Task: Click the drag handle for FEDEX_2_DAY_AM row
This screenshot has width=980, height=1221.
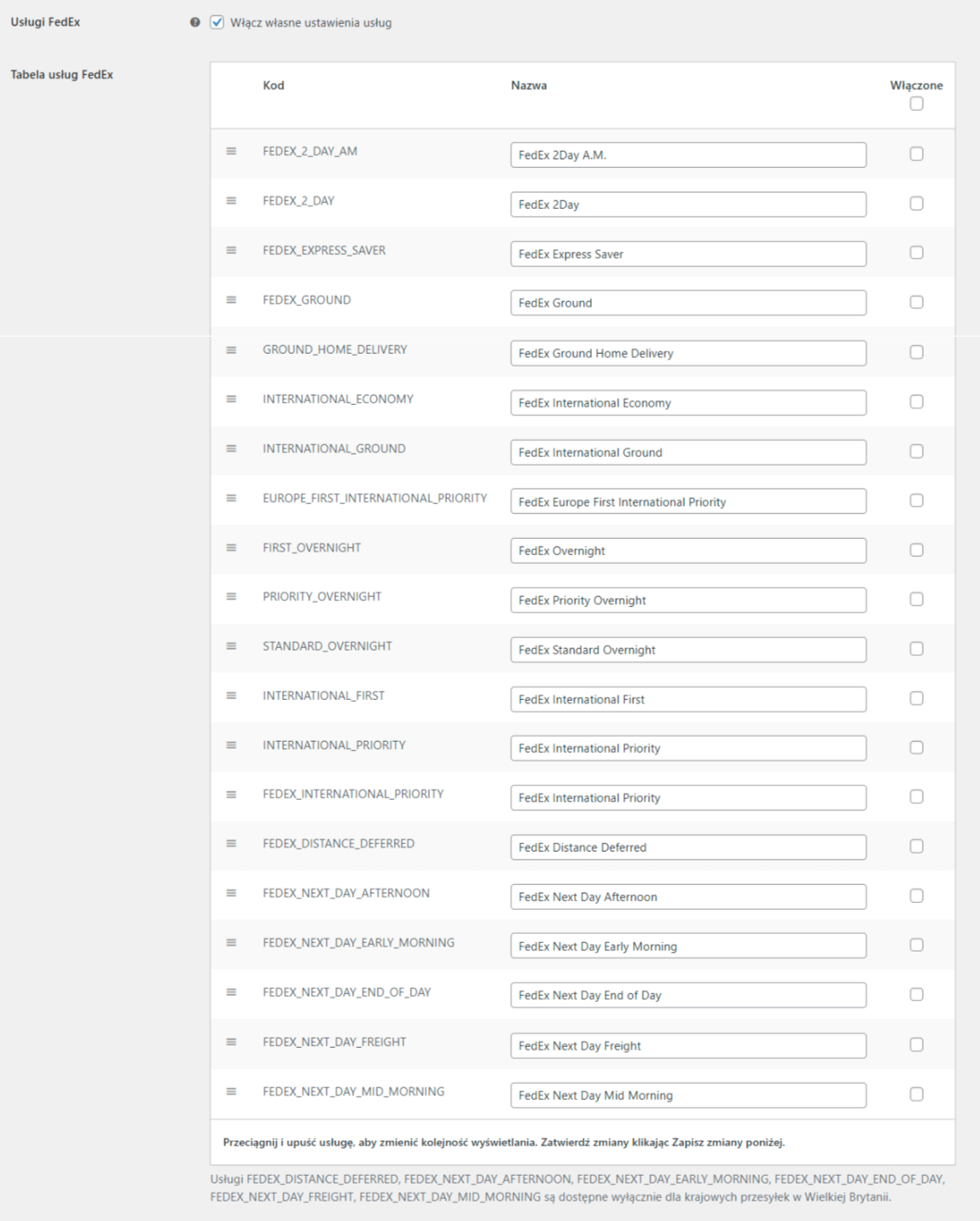Action: click(231, 151)
